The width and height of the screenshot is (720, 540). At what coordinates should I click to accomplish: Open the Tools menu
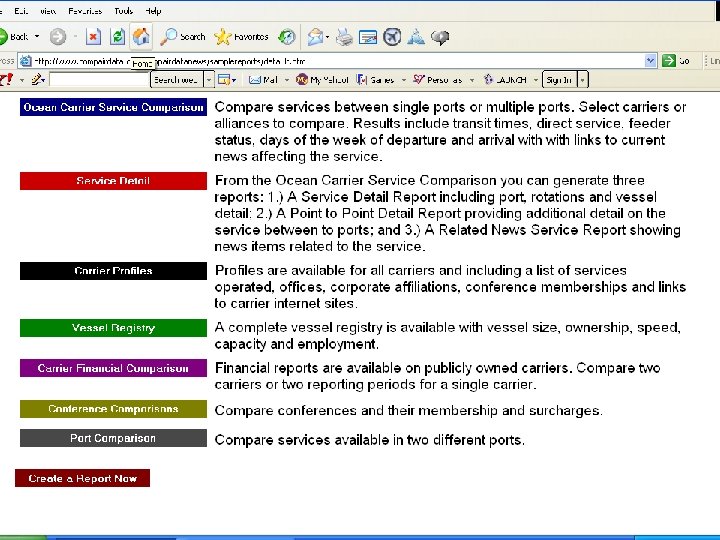pos(123,11)
